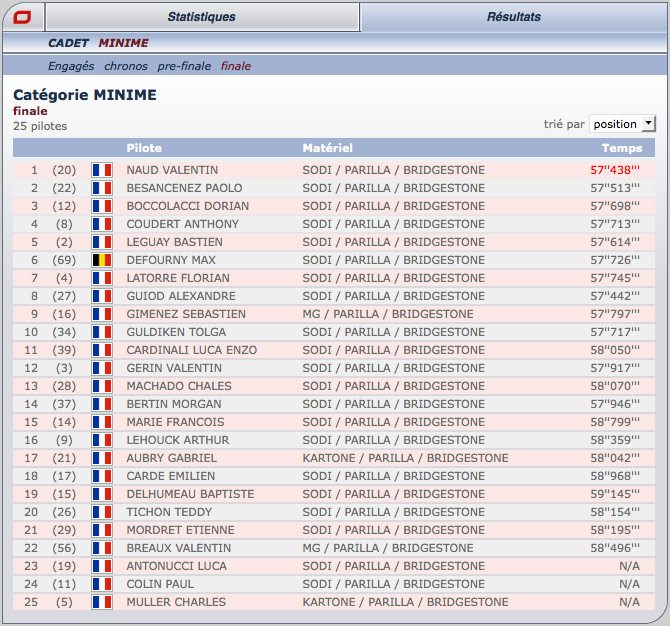
Task: Click the French flag next to GERIN VALENTIN
Action: point(102,368)
